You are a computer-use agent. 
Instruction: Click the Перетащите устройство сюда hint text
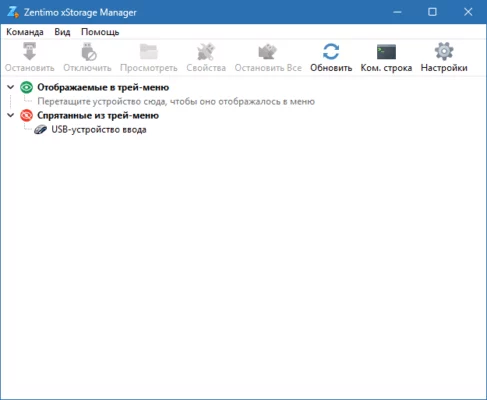tap(176, 101)
